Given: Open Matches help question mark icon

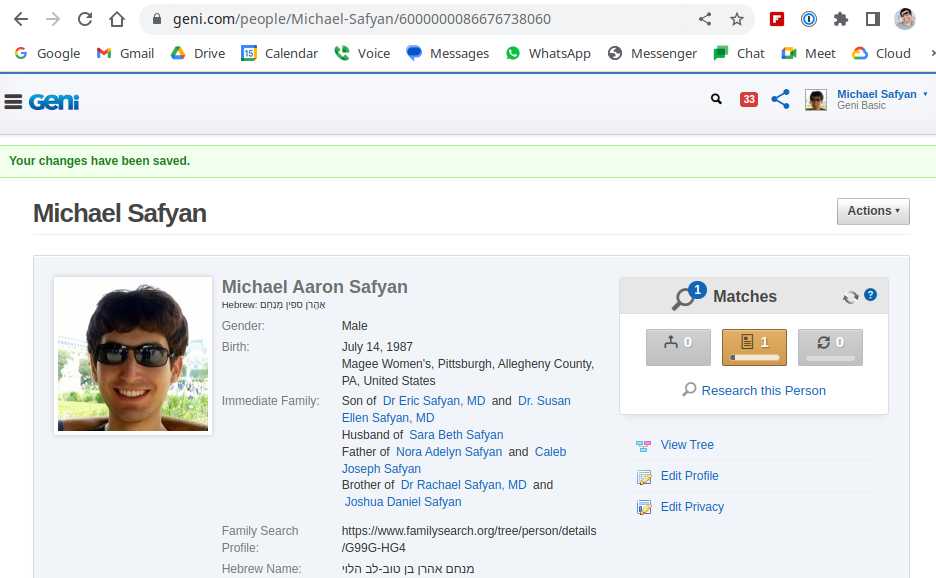Looking at the screenshot, I should pyautogui.click(x=870, y=295).
